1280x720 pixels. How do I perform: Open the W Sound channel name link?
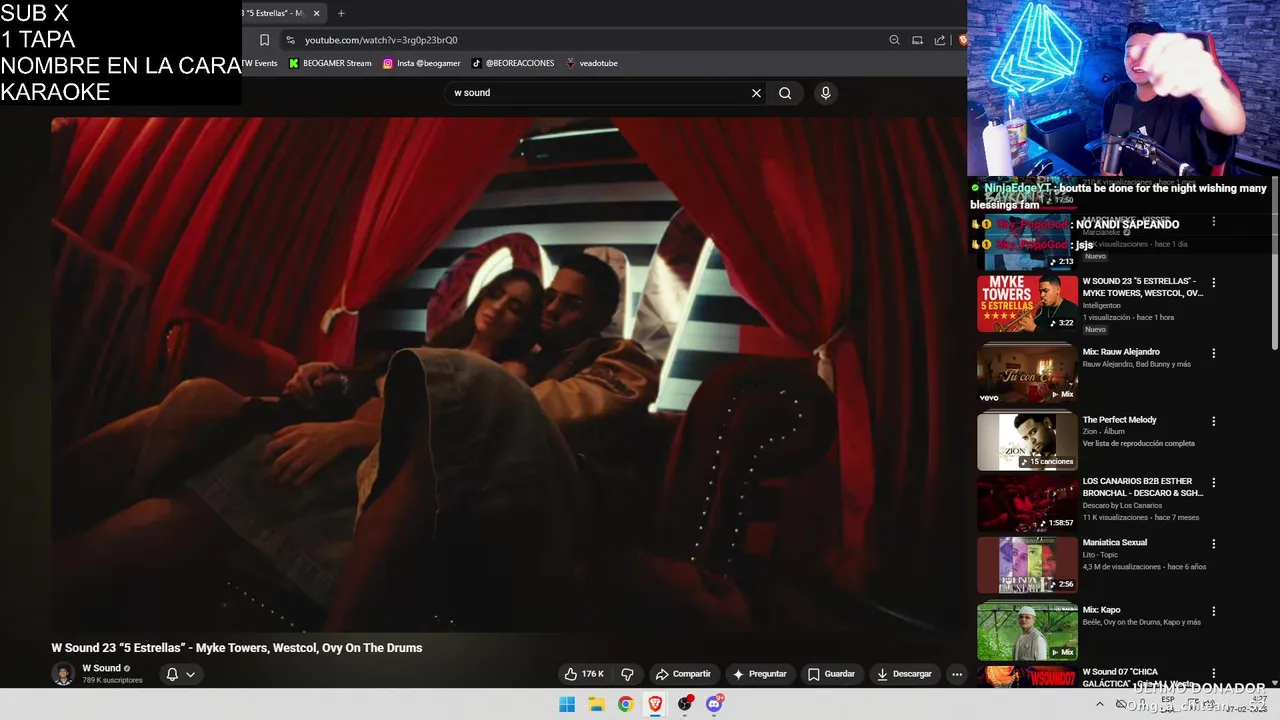[x=101, y=668]
